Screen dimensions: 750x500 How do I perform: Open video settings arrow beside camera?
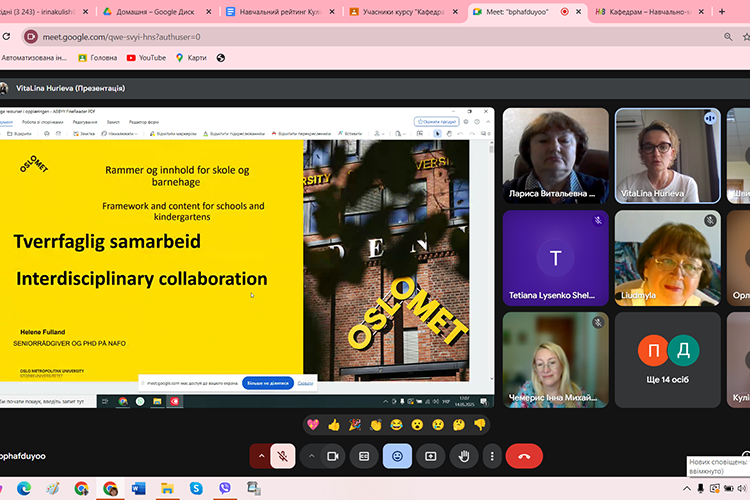[x=311, y=456]
